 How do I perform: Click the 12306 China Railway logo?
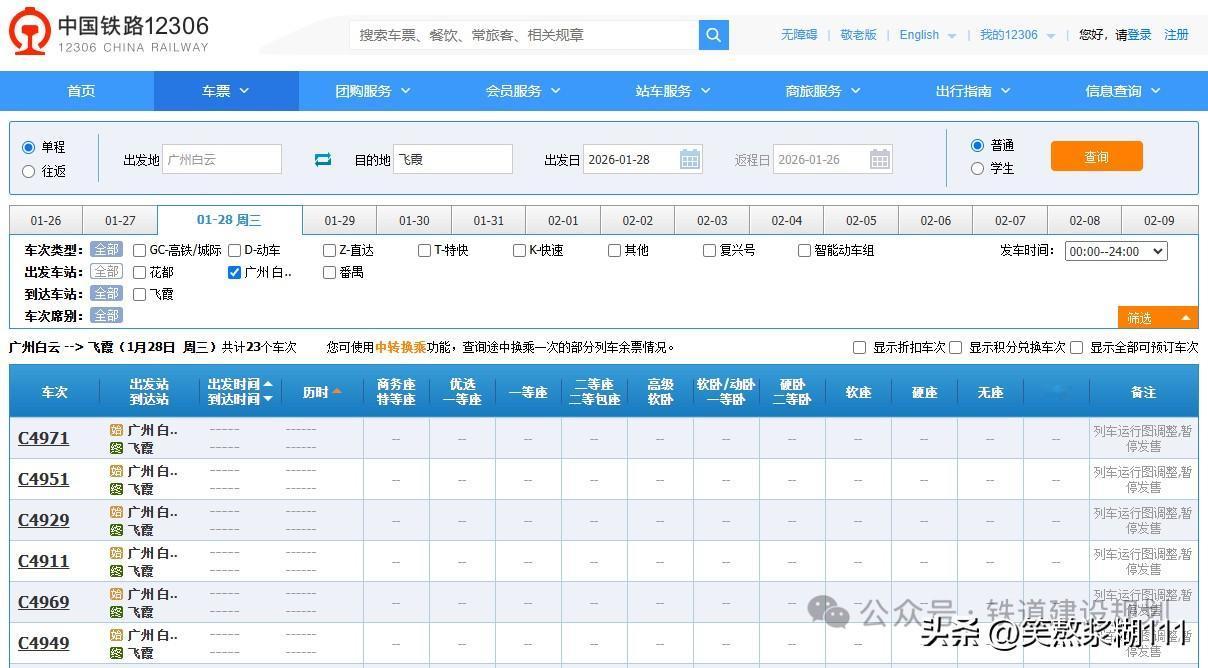coord(109,32)
